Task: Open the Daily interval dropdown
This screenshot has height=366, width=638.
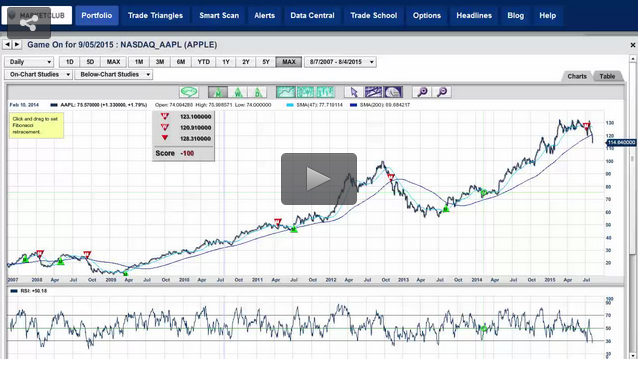Action: point(29,62)
